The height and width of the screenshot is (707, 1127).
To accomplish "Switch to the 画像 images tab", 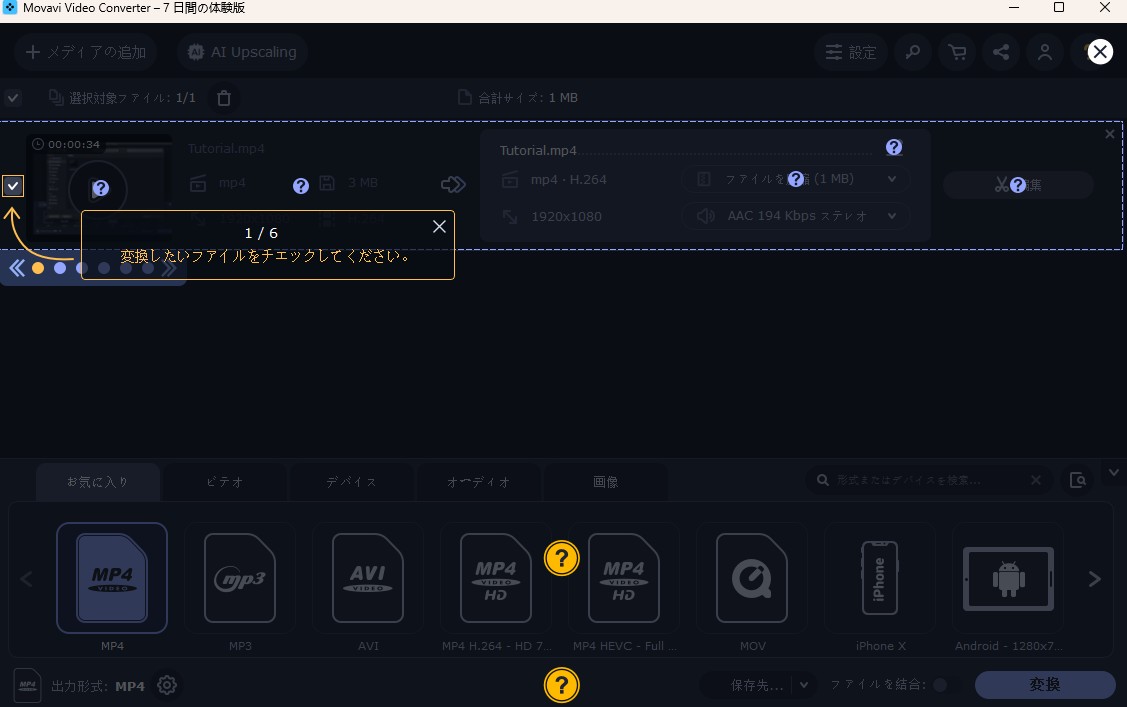I will coord(605,482).
